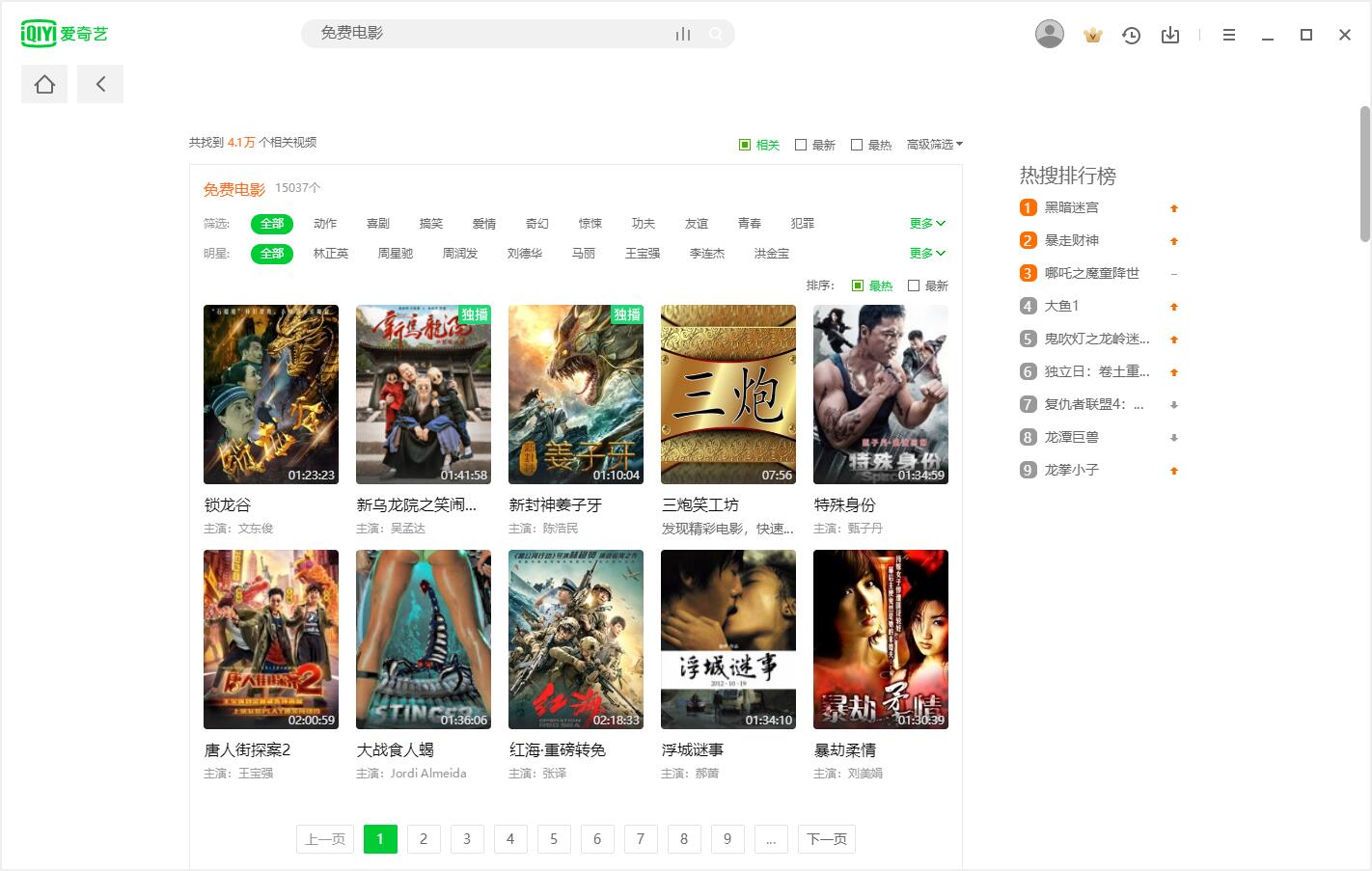Viewport: 1372px width, 871px height.
Task: Go to the 下一页 next page button
Action: click(x=826, y=839)
